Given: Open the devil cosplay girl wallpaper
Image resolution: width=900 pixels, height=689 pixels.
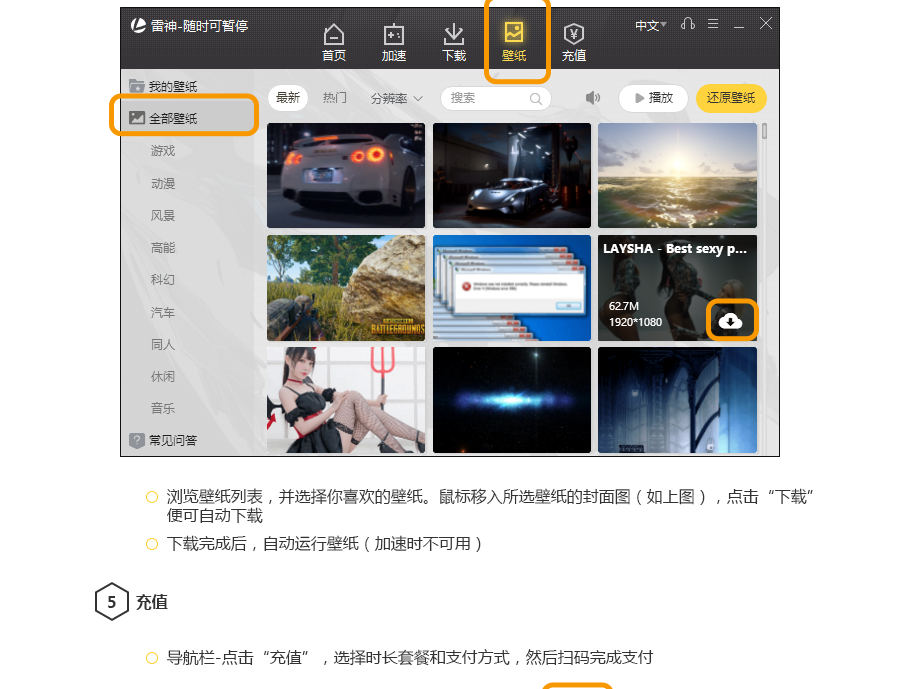Looking at the screenshot, I should pyautogui.click(x=346, y=400).
